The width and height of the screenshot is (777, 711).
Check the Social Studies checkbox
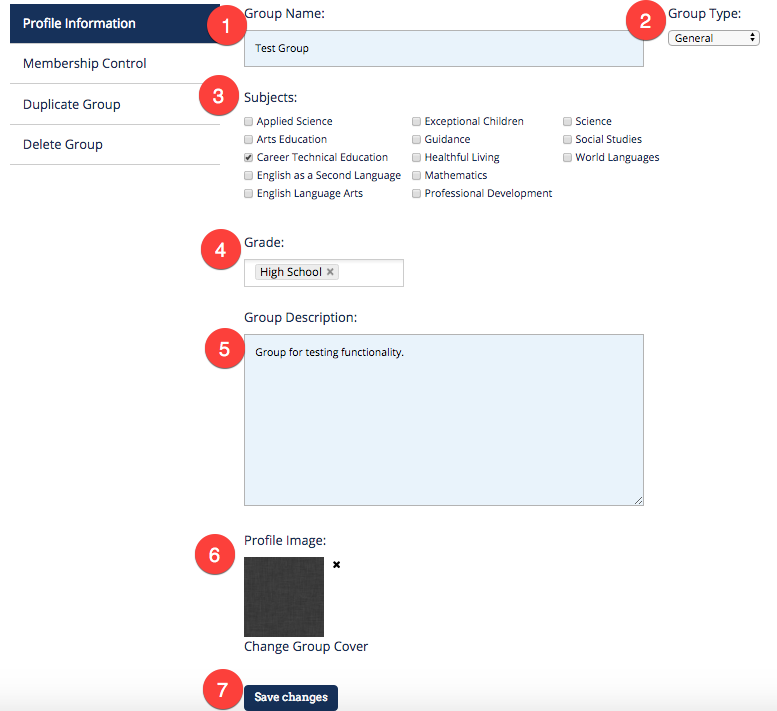[x=567, y=139]
